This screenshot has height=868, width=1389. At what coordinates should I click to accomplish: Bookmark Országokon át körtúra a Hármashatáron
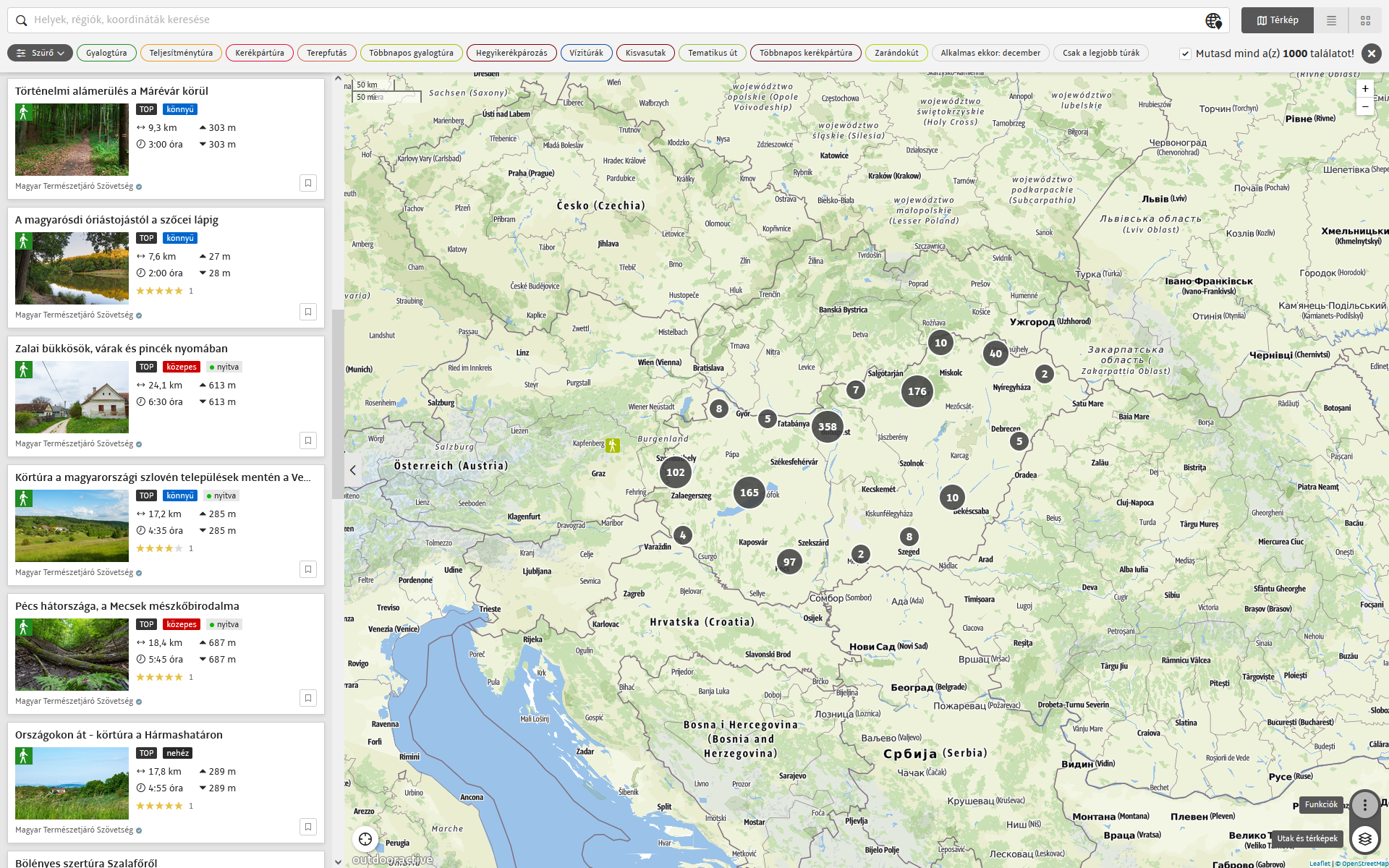308,827
